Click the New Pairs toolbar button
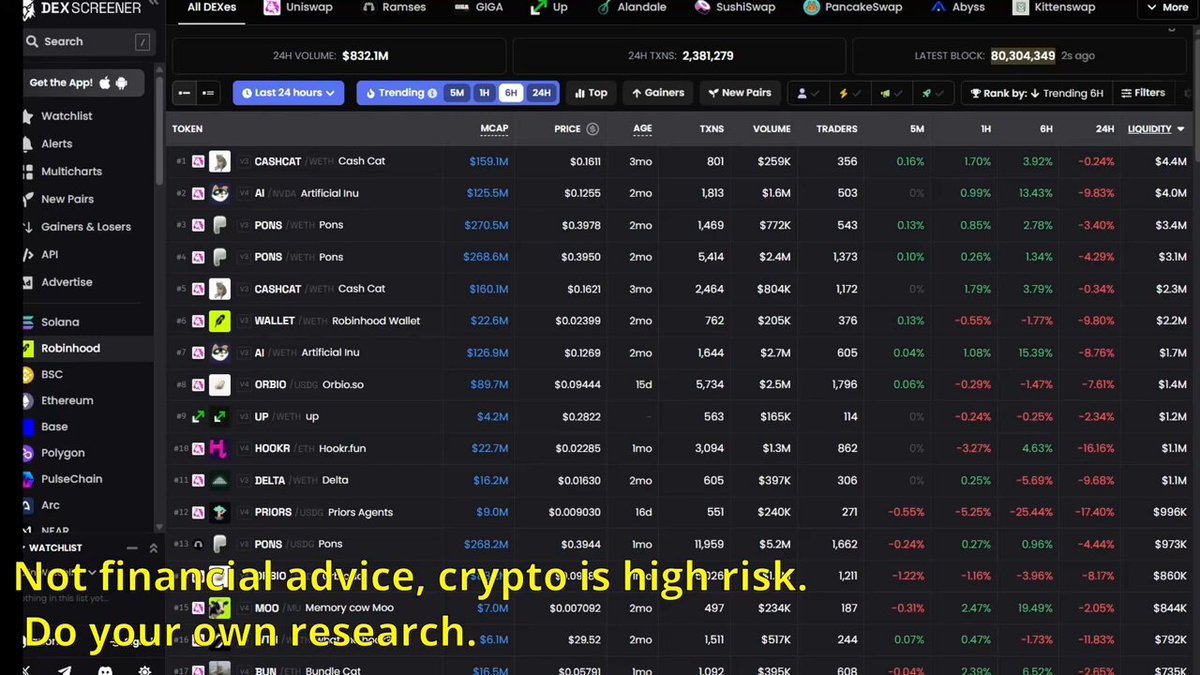The image size is (1200, 675). (740, 93)
